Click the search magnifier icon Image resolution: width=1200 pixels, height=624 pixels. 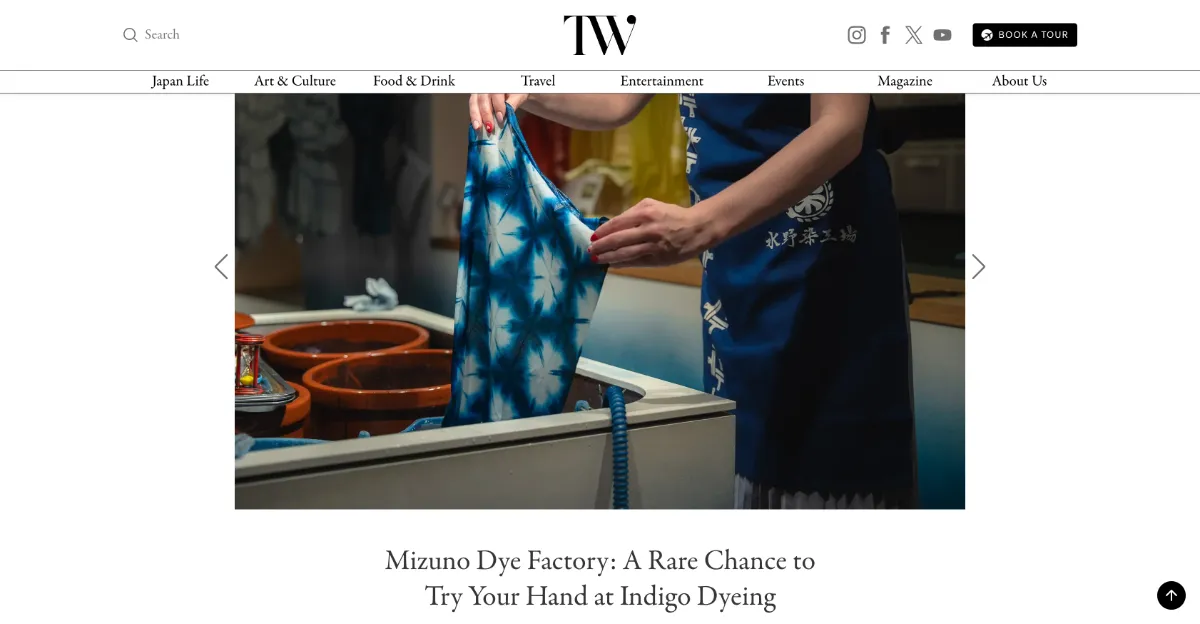tap(130, 35)
